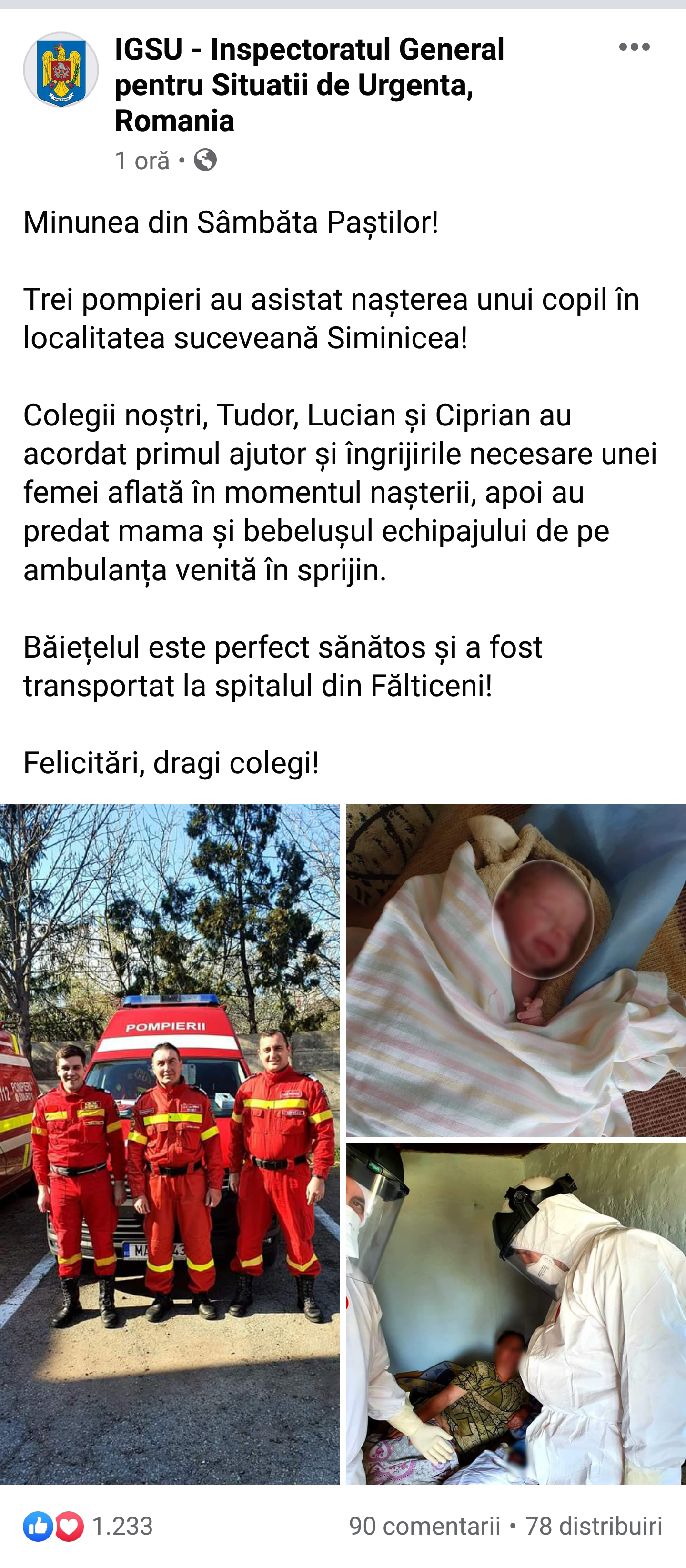686x1568 pixels.
Task: Tap the sentence about spitalul din Fălticeni
Action: (x=283, y=667)
